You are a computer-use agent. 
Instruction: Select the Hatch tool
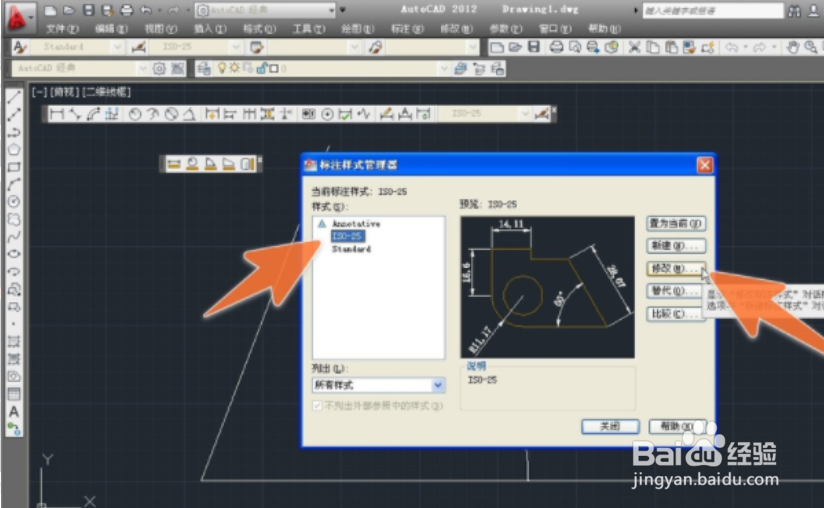[14, 342]
